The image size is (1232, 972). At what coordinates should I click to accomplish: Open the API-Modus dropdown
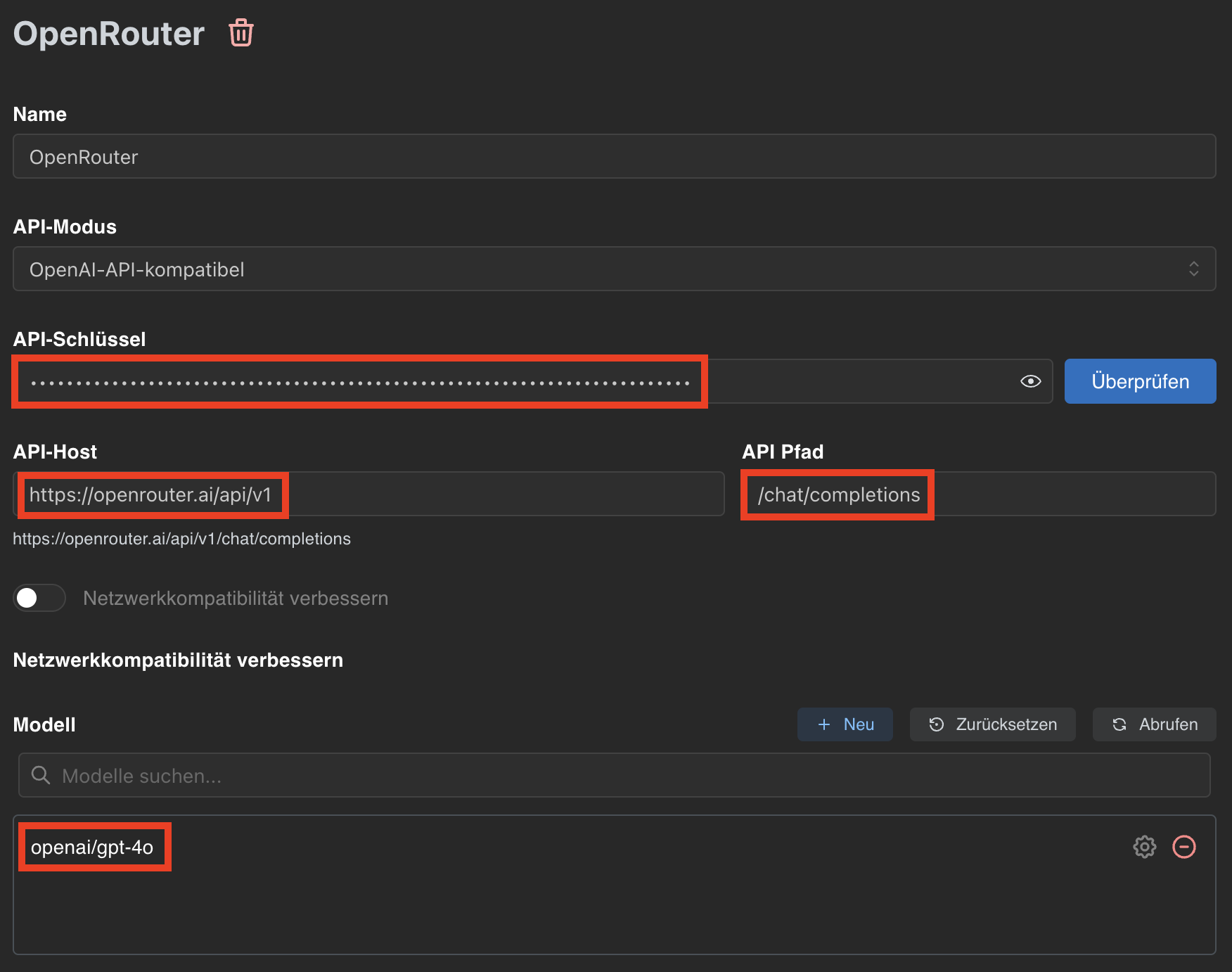[x=615, y=269]
